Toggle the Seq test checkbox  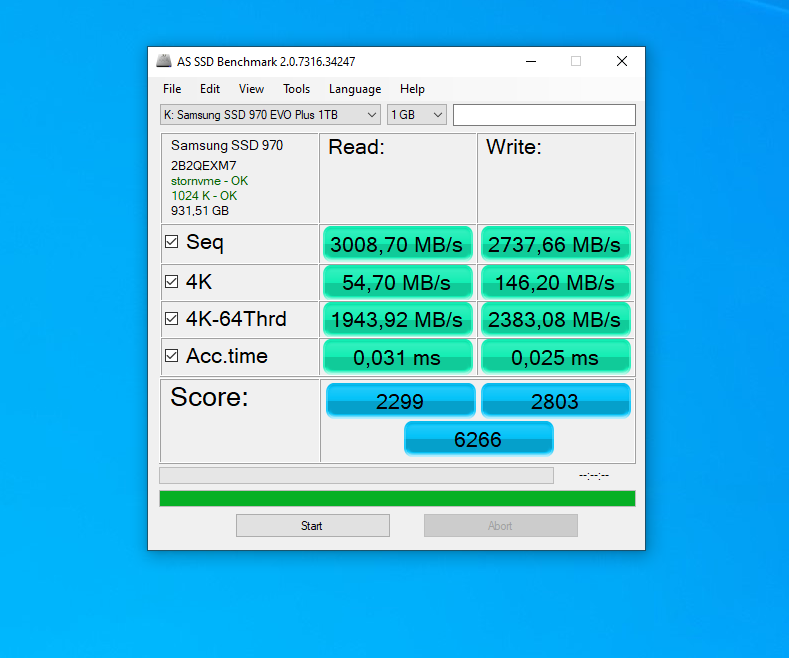(x=172, y=242)
